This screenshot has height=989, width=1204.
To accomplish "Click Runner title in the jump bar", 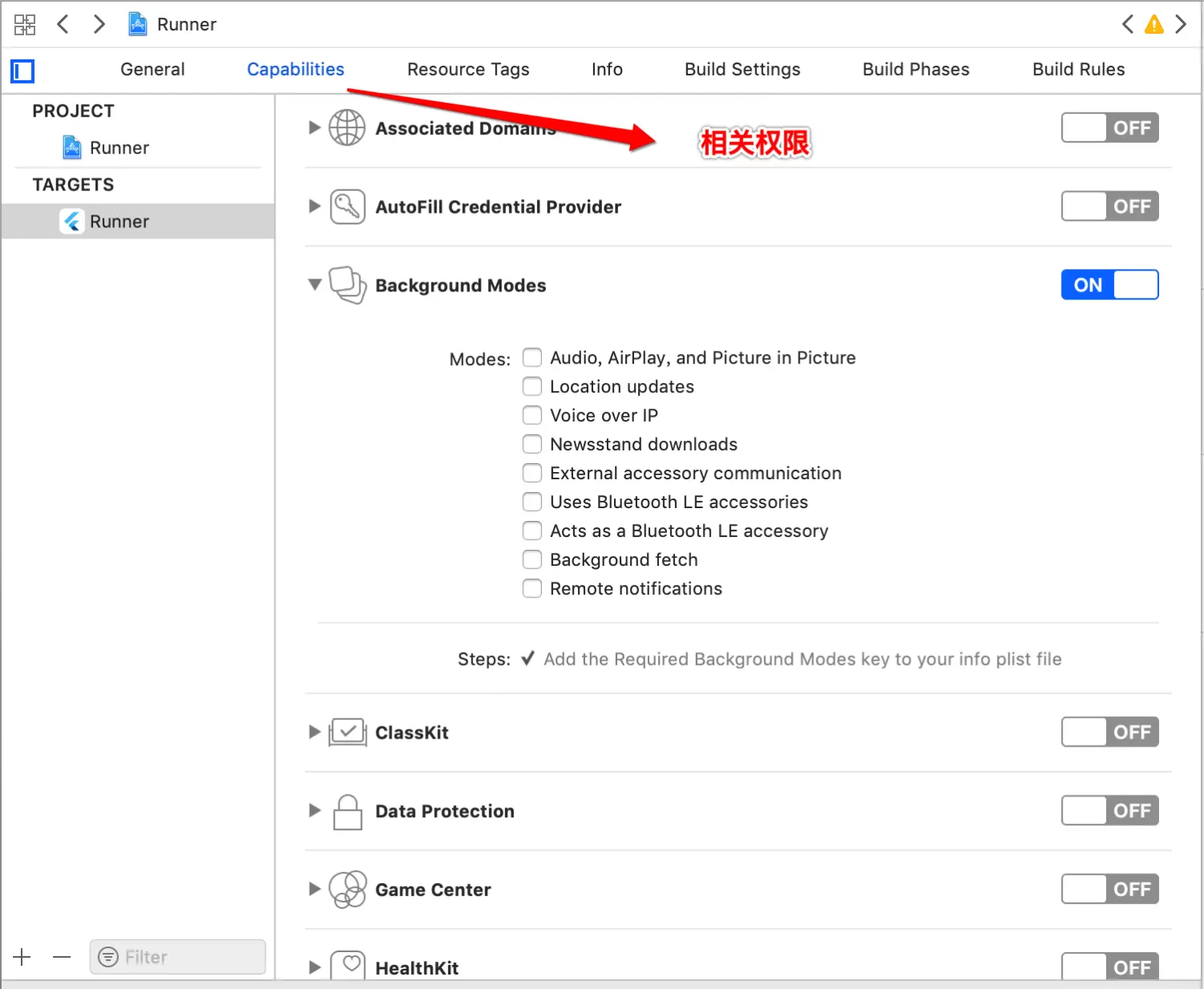I will click(187, 25).
